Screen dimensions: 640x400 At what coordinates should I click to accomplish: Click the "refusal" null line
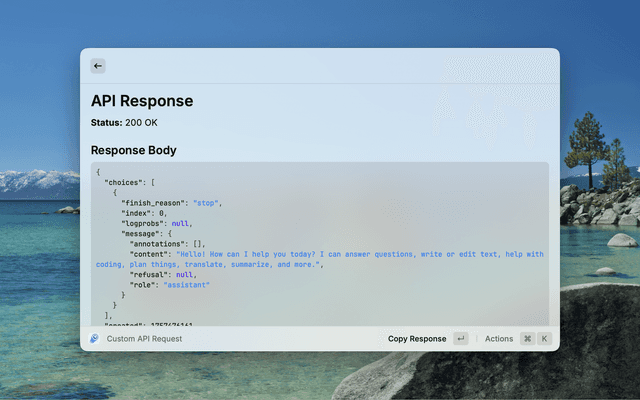(162, 275)
